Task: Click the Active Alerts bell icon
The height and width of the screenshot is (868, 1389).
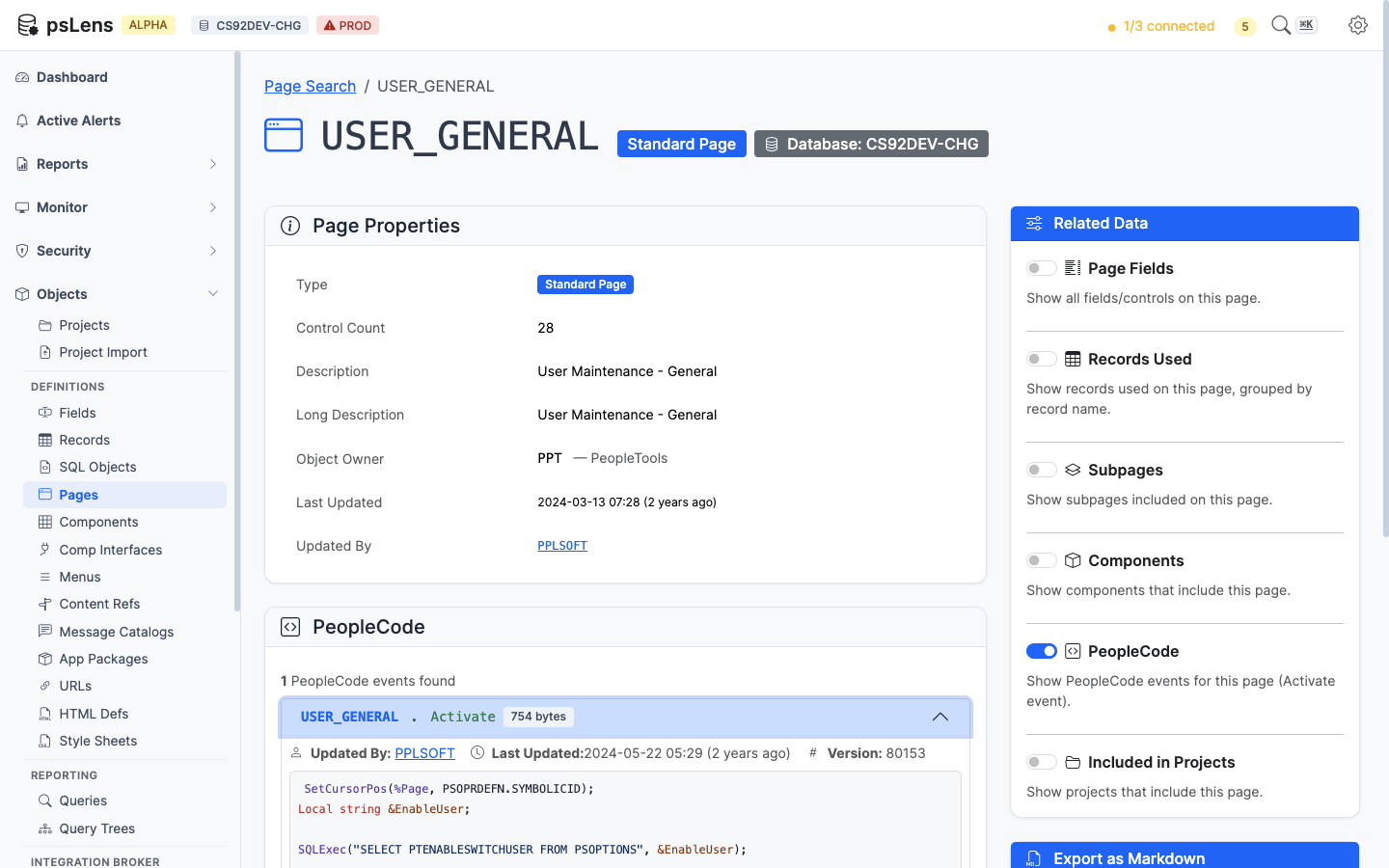Action: 22,121
